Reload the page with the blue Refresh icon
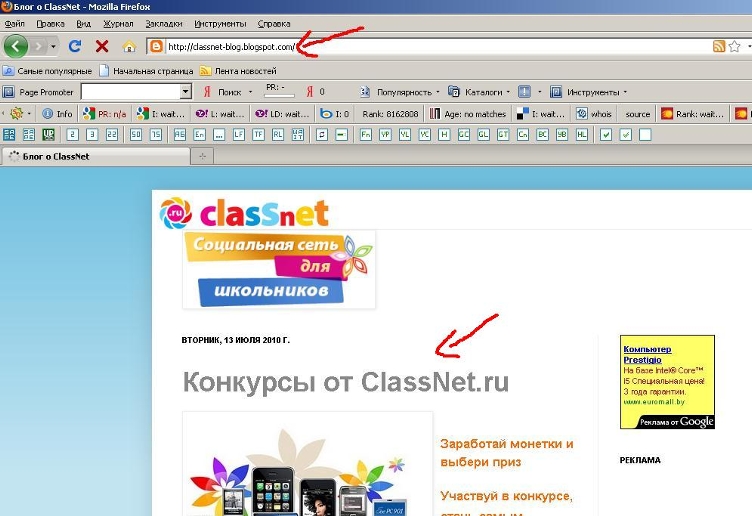The height and width of the screenshot is (516, 752). click(x=74, y=46)
